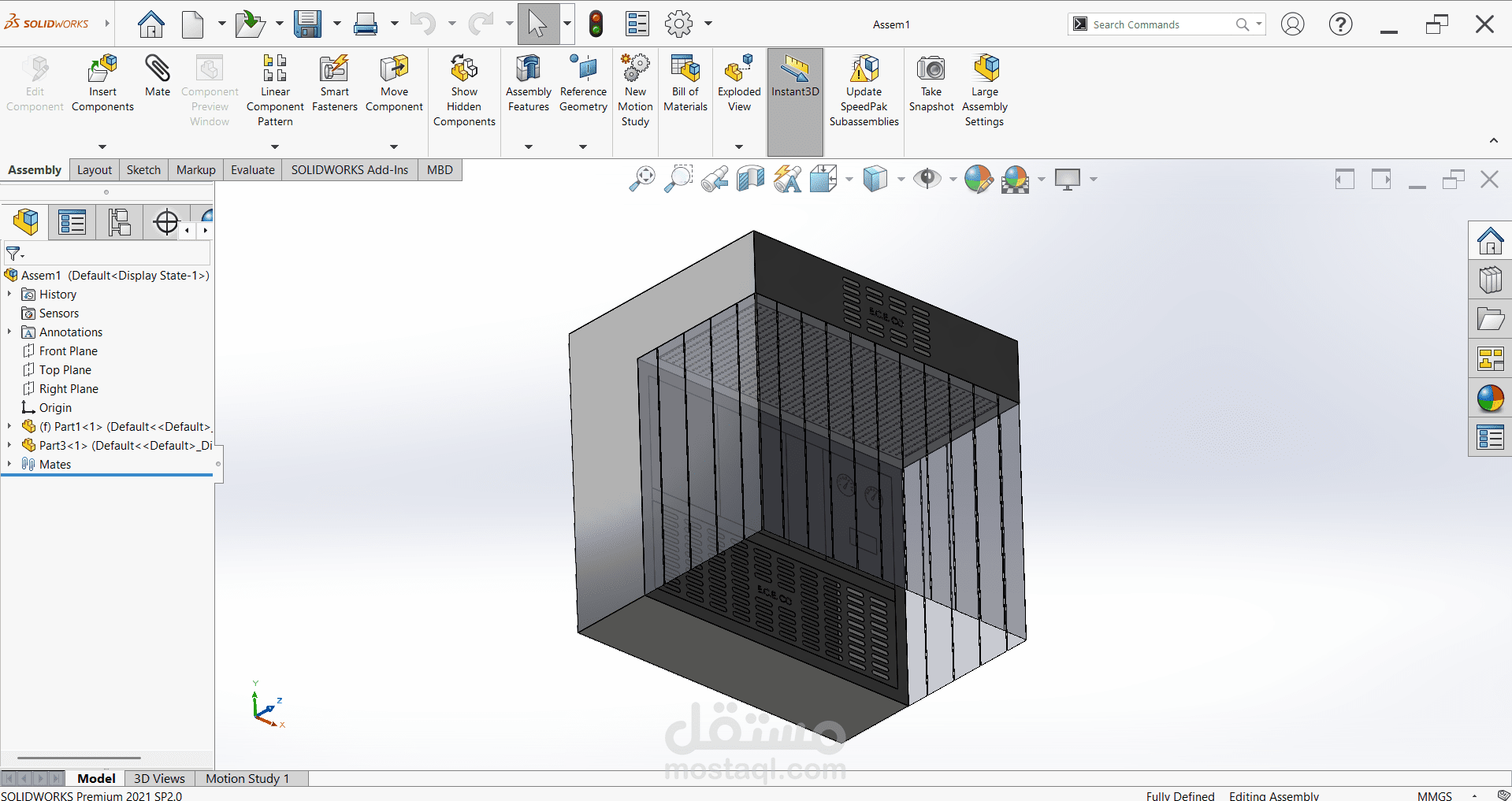Click the Exploded View icon

coord(739,69)
